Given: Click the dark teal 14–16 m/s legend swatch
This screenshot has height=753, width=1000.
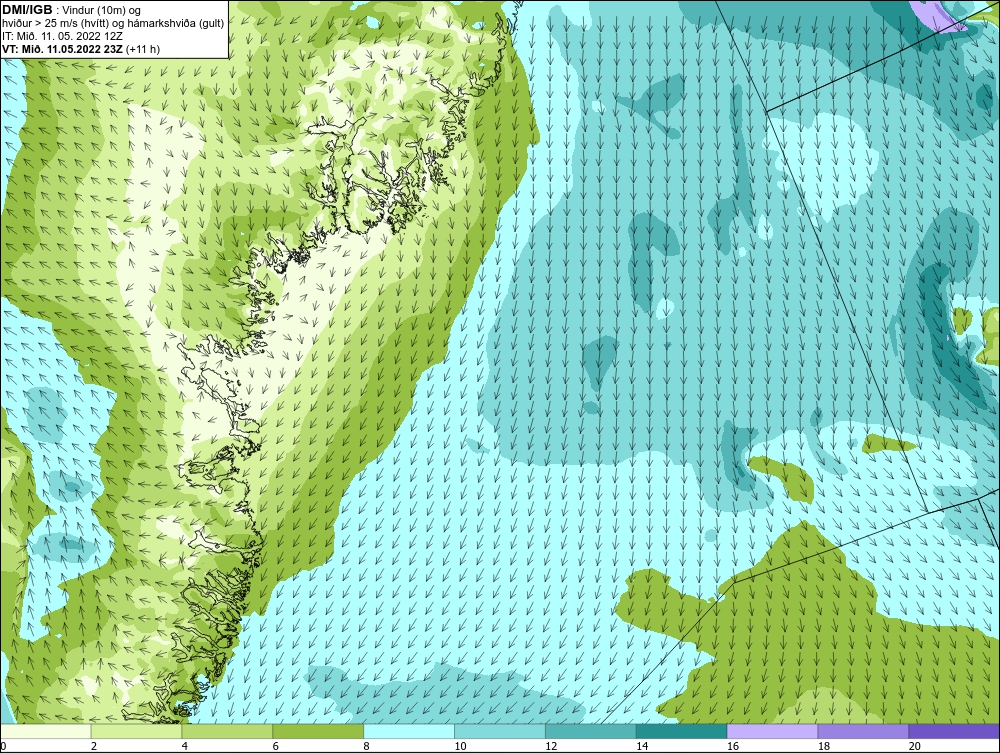Looking at the screenshot, I should (682, 731).
